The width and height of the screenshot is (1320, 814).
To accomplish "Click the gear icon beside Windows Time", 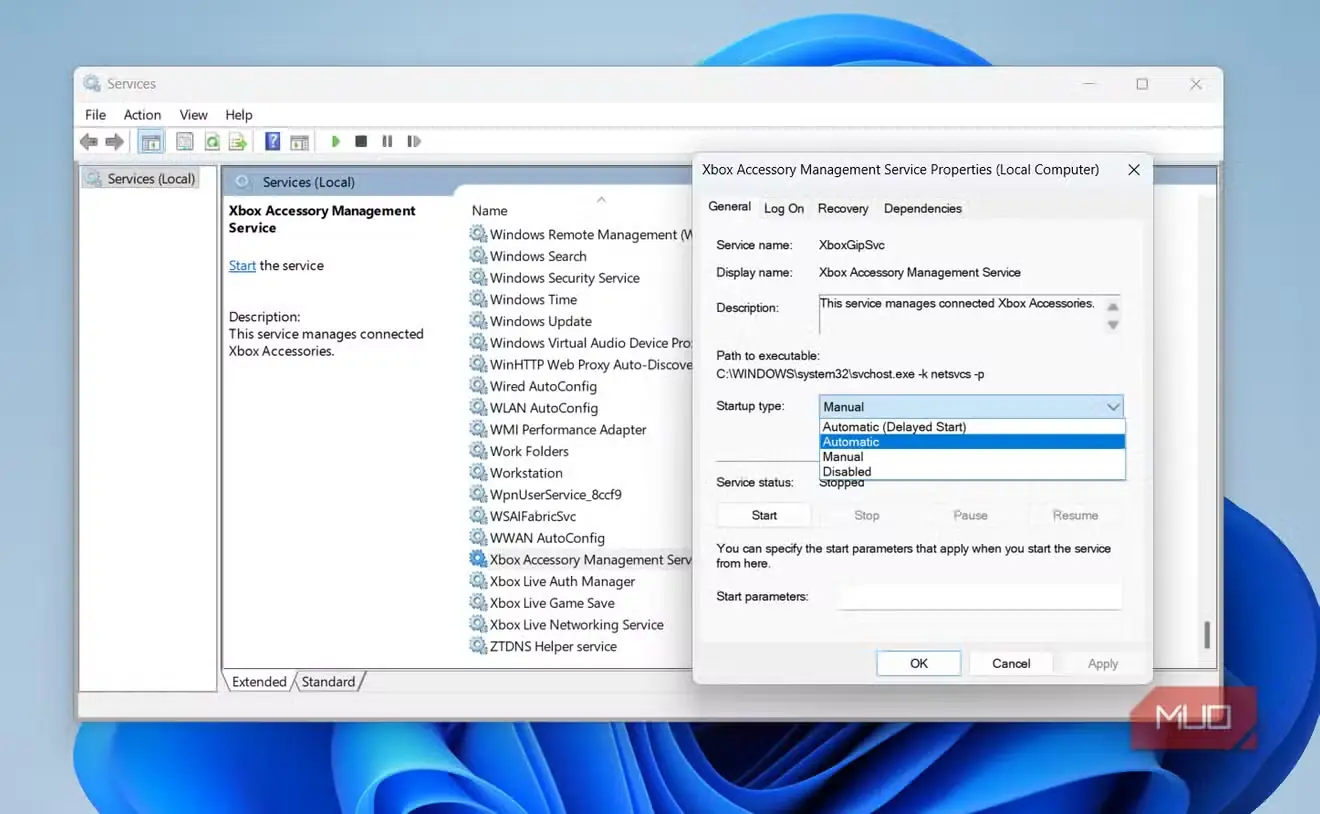I will pos(478,299).
